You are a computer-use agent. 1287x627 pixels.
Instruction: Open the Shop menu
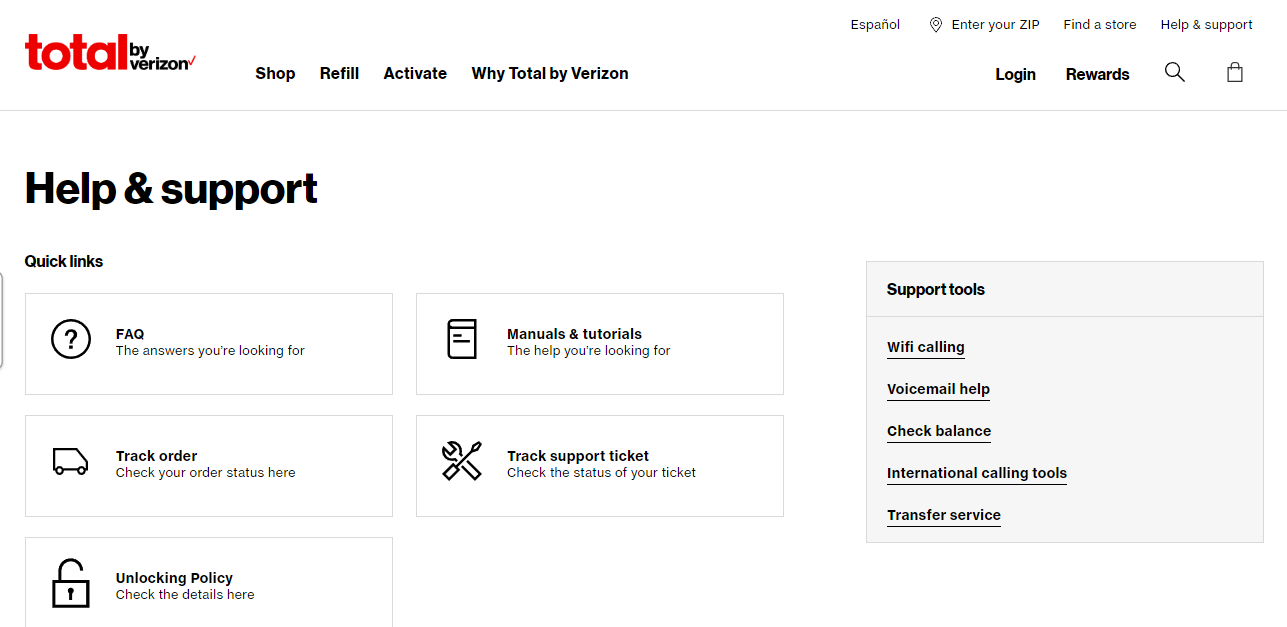tap(275, 73)
